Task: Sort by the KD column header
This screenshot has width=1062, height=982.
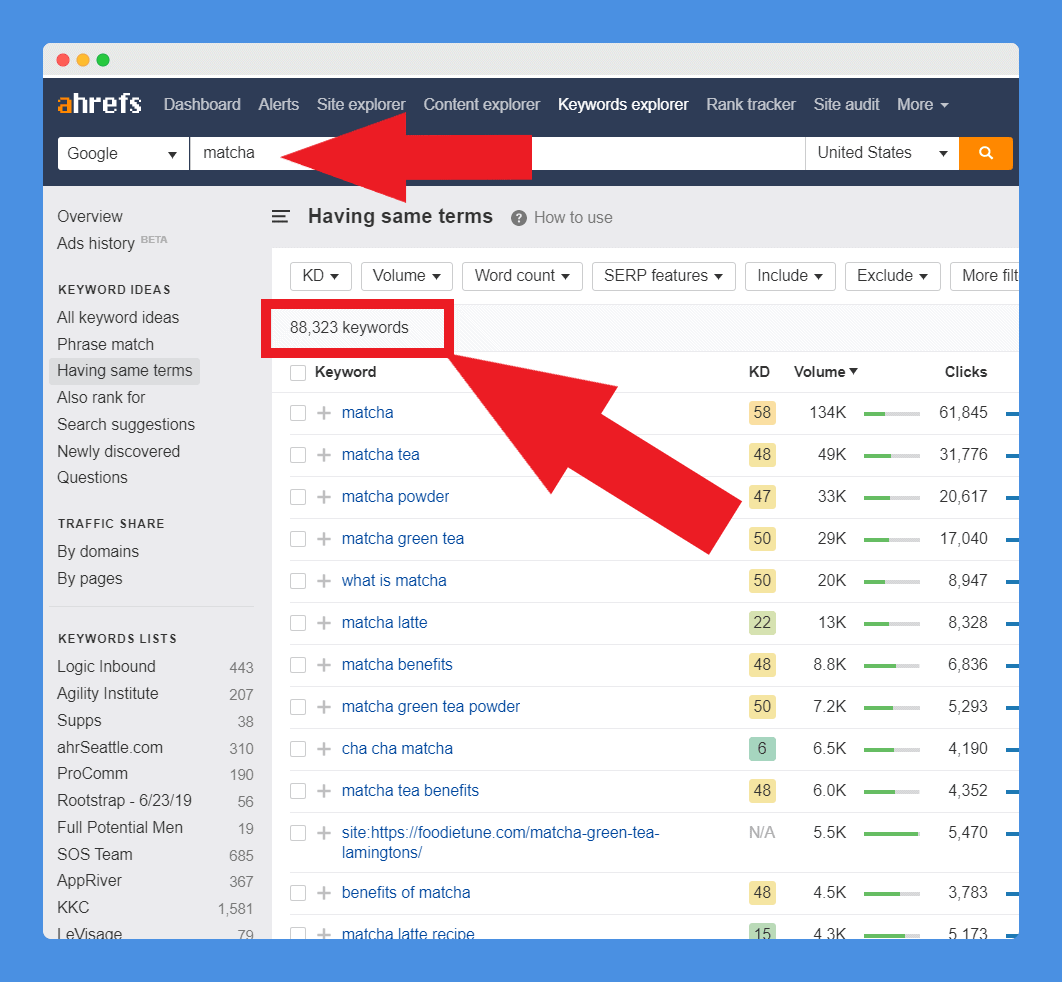Action: click(759, 372)
